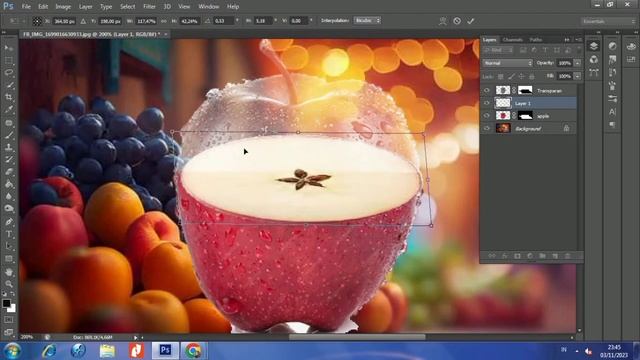Open the Opacity slider dropdown arrow
The image size is (640, 360).
click(x=577, y=63)
